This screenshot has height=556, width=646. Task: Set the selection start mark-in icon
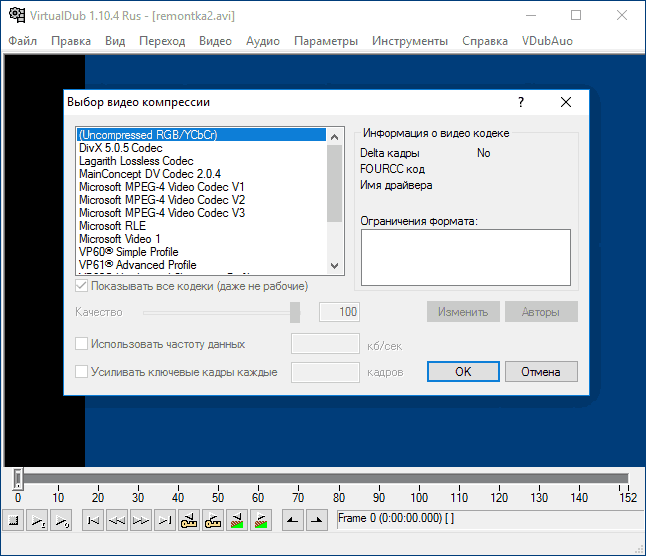291,520
